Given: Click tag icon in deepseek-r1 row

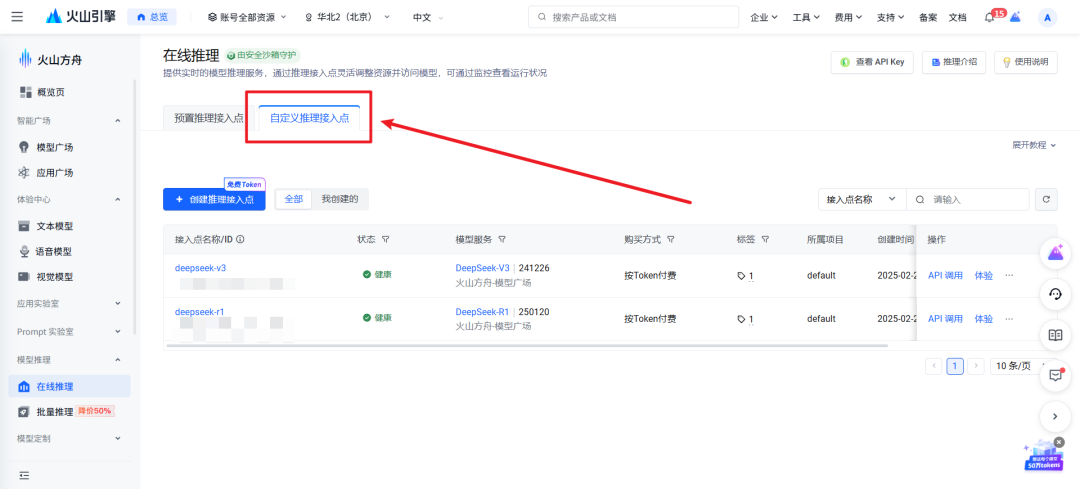Looking at the screenshot, I should (x=741, y=319).
